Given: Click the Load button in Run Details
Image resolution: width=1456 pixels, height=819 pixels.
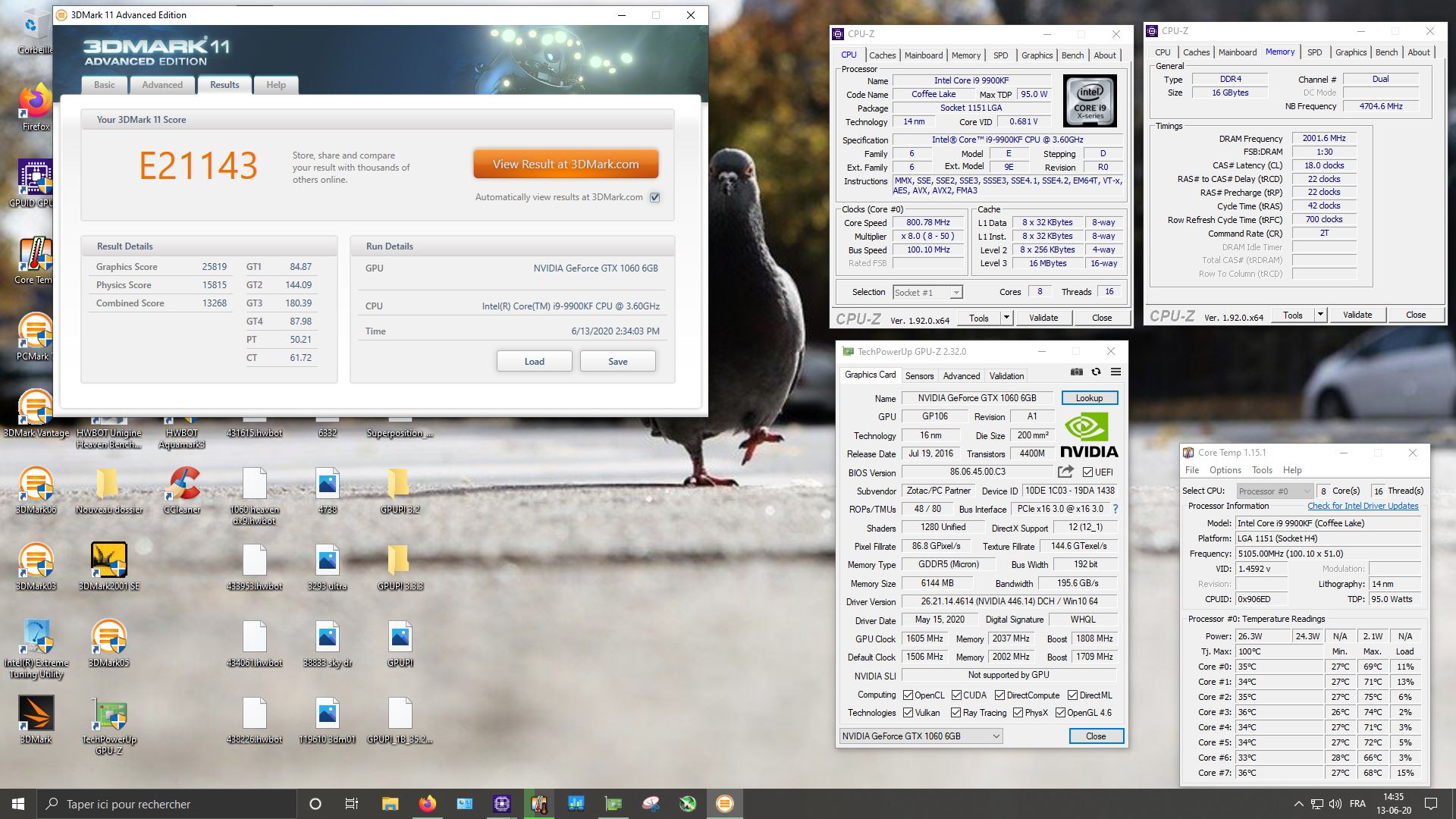Looking at the screenshot, I should 535,362.
